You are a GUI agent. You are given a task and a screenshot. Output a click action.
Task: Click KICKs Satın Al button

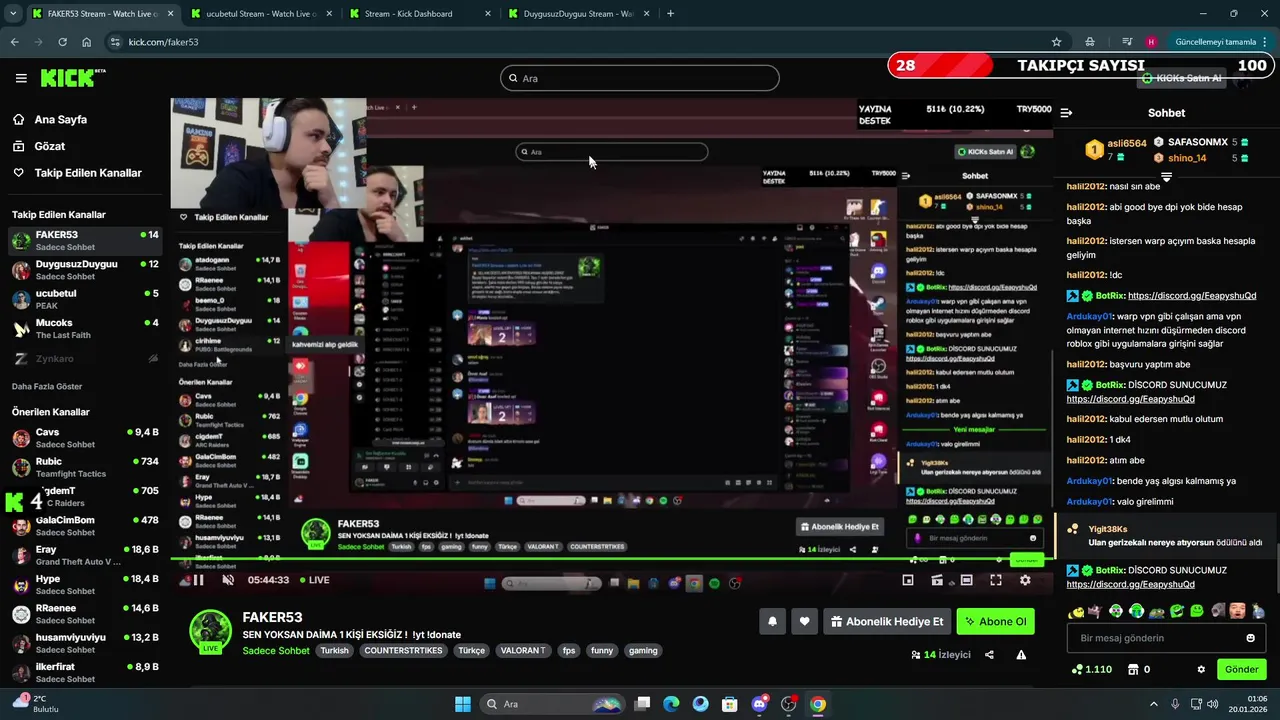[x=1182, y=78]
